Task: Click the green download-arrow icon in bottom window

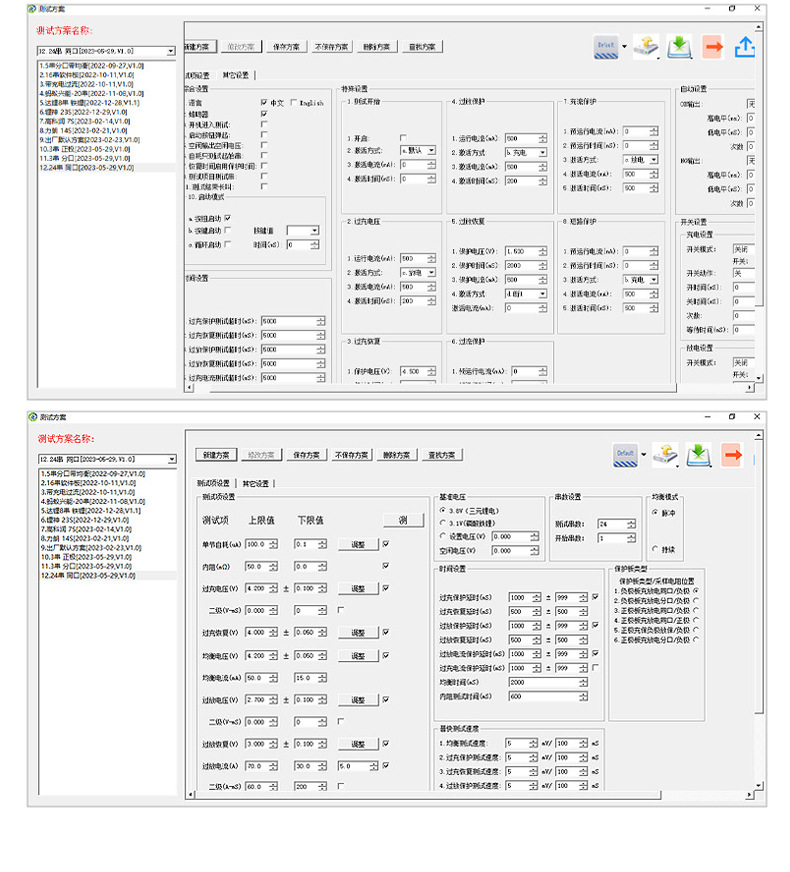Action: click(699, 455)
